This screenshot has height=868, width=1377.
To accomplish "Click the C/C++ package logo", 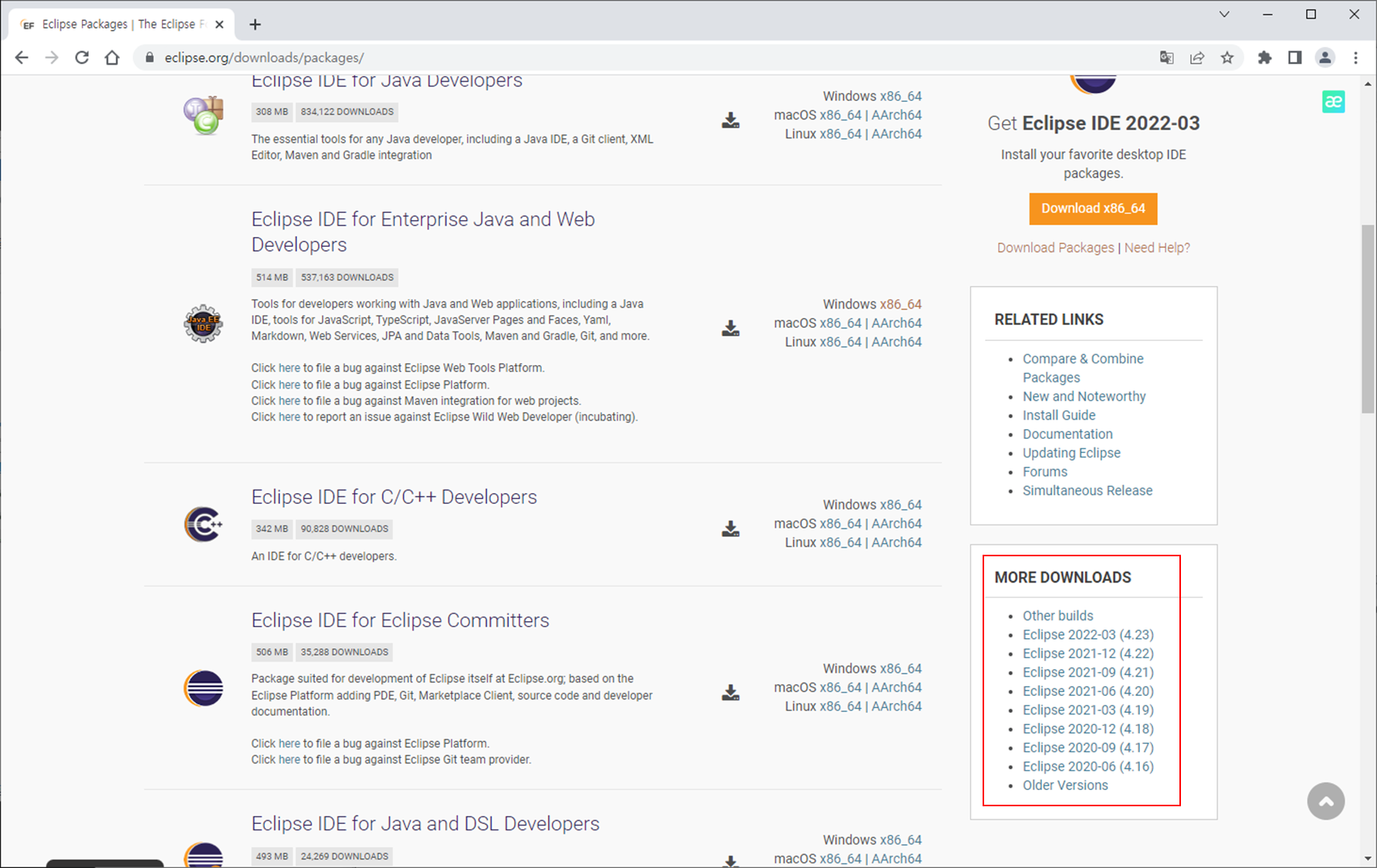I will tap(203, 525).
